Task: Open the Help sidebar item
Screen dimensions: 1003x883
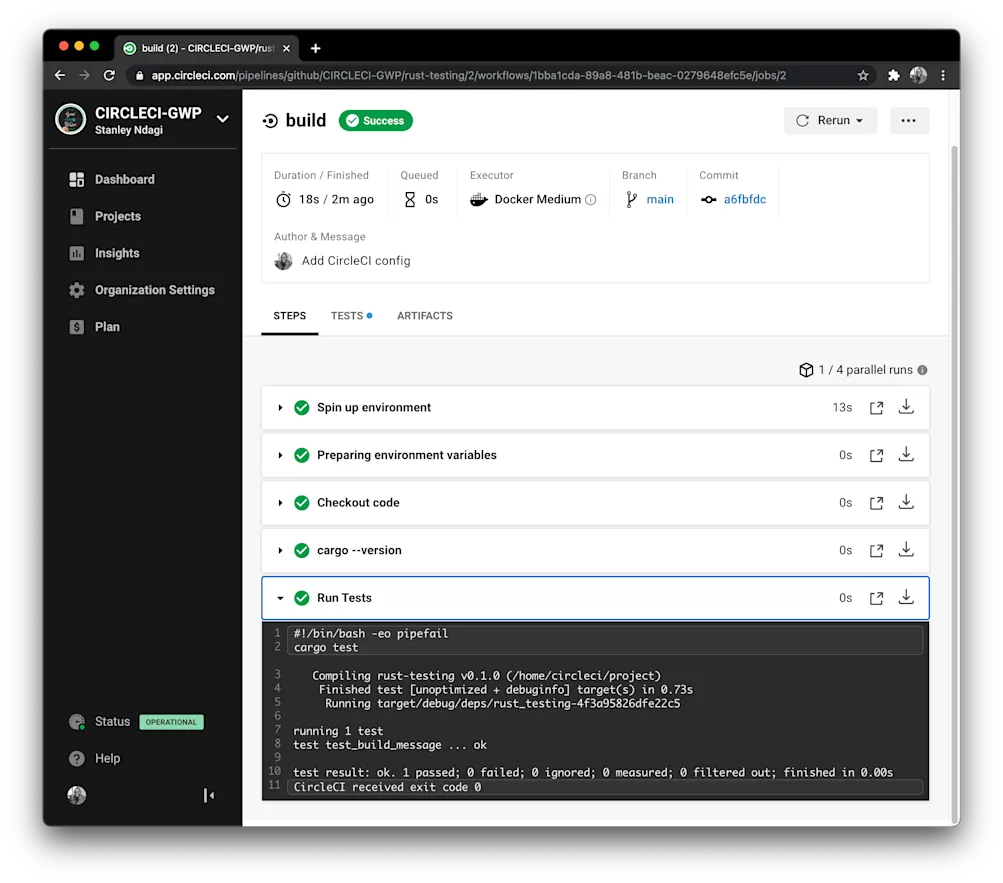Action: point(95,758)
